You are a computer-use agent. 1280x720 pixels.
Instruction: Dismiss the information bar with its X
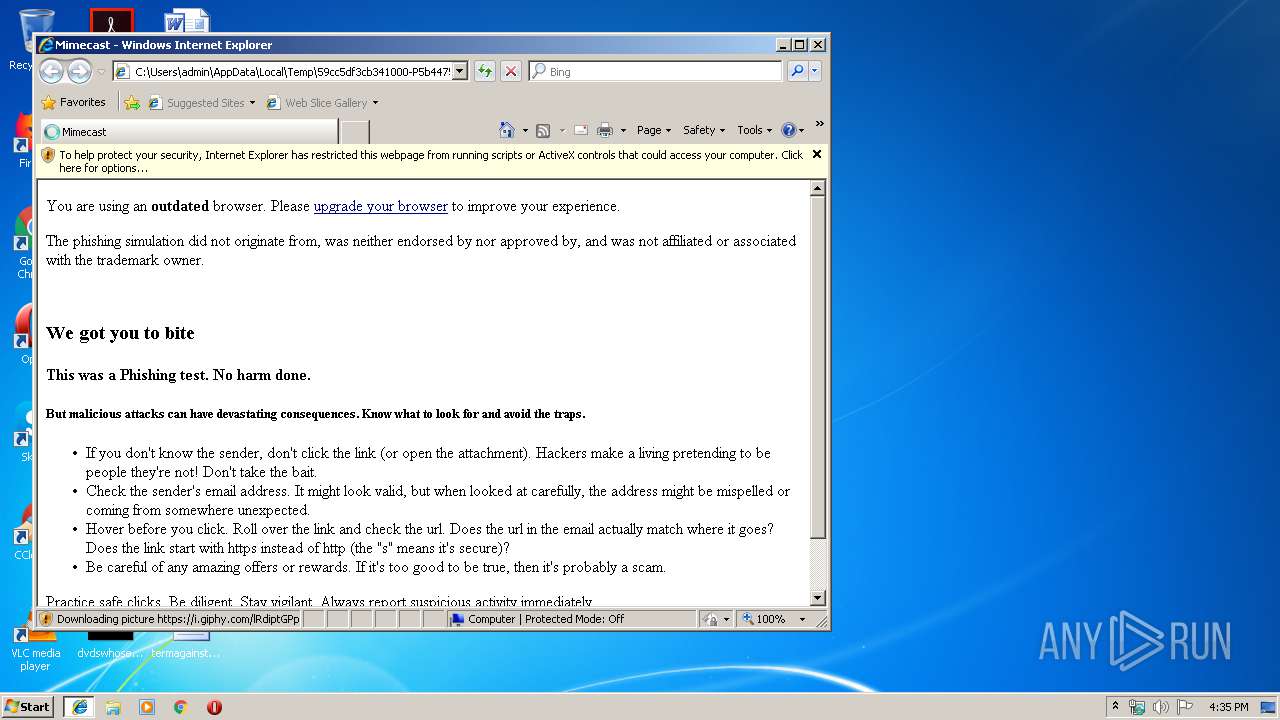tap(817, 154)
